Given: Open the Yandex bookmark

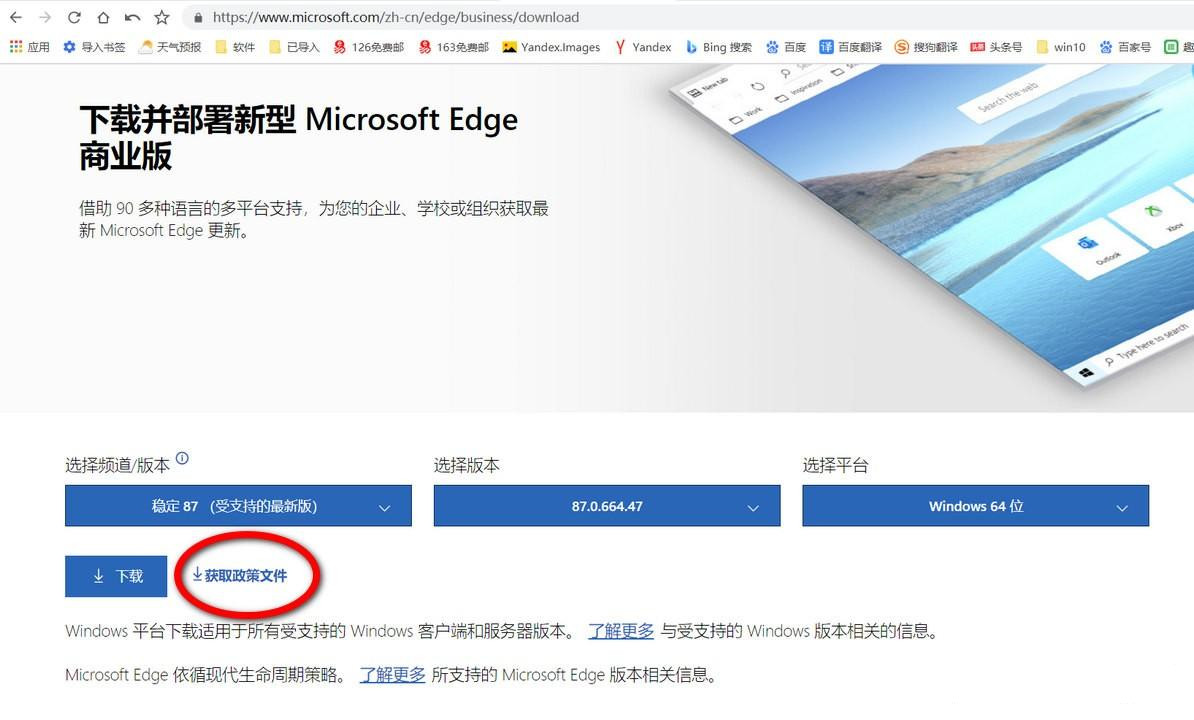Looking at the screenshot, I should (x=643, y=47).
